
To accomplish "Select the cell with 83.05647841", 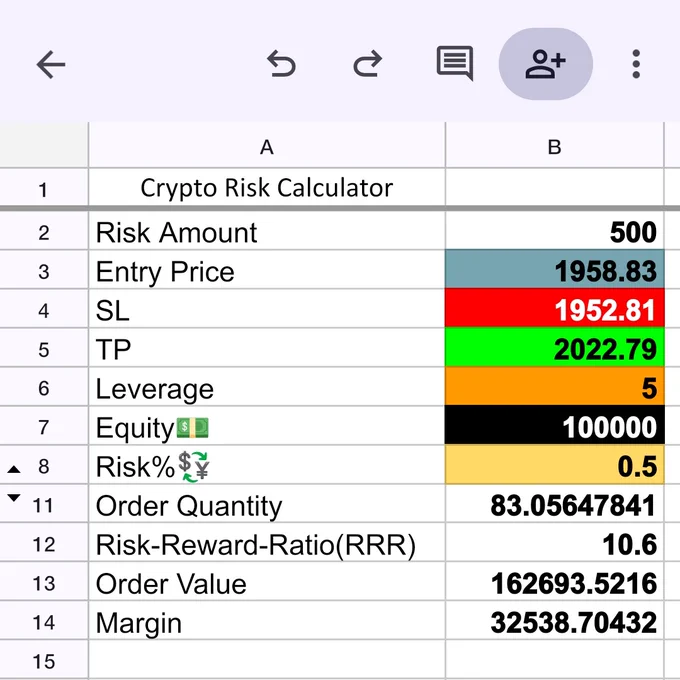I will [x=555, y=503].
